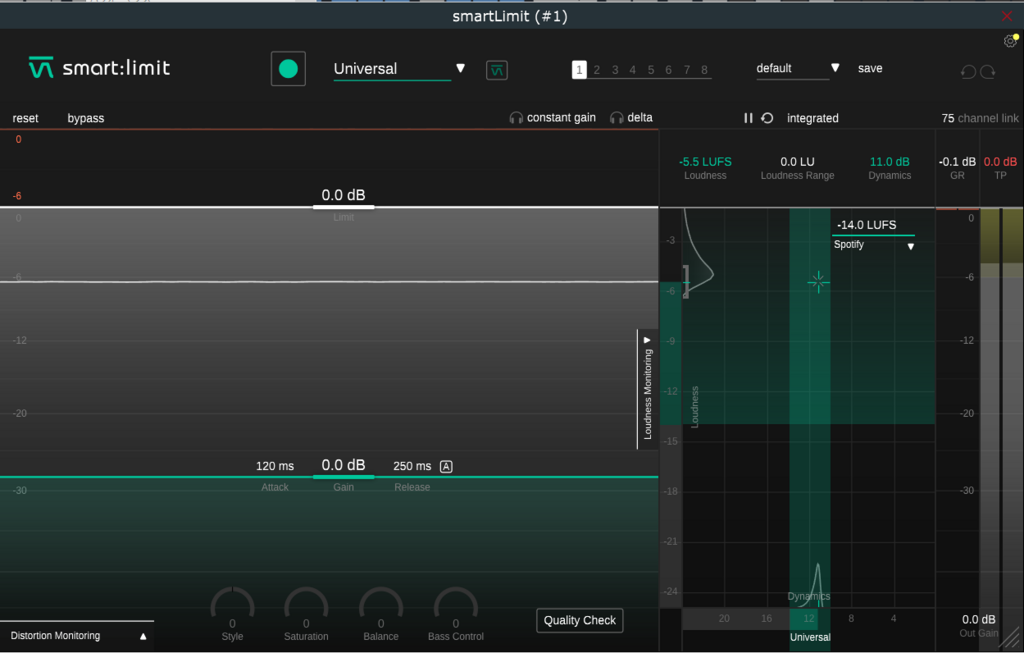Click the 0.0 dB Out Gain value
Screen dimensions: 1024x653
click(x=978, y=619)
